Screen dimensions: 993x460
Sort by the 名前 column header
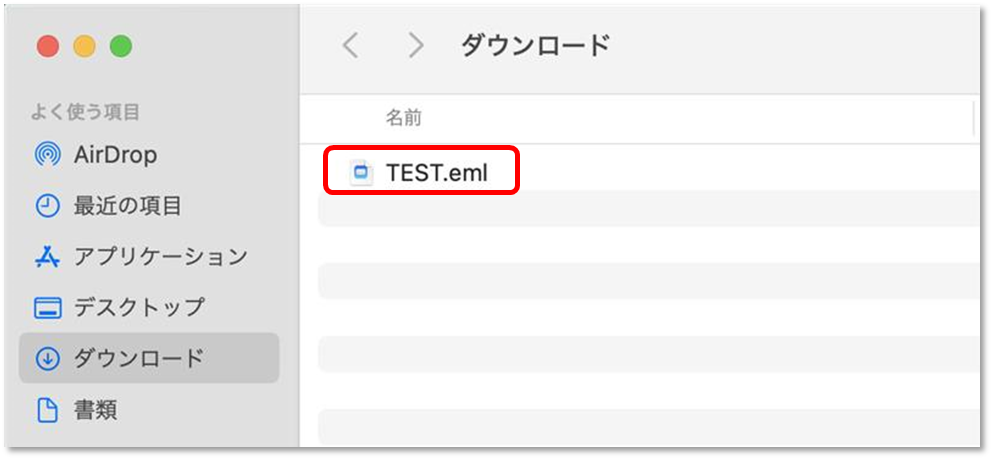403,118
